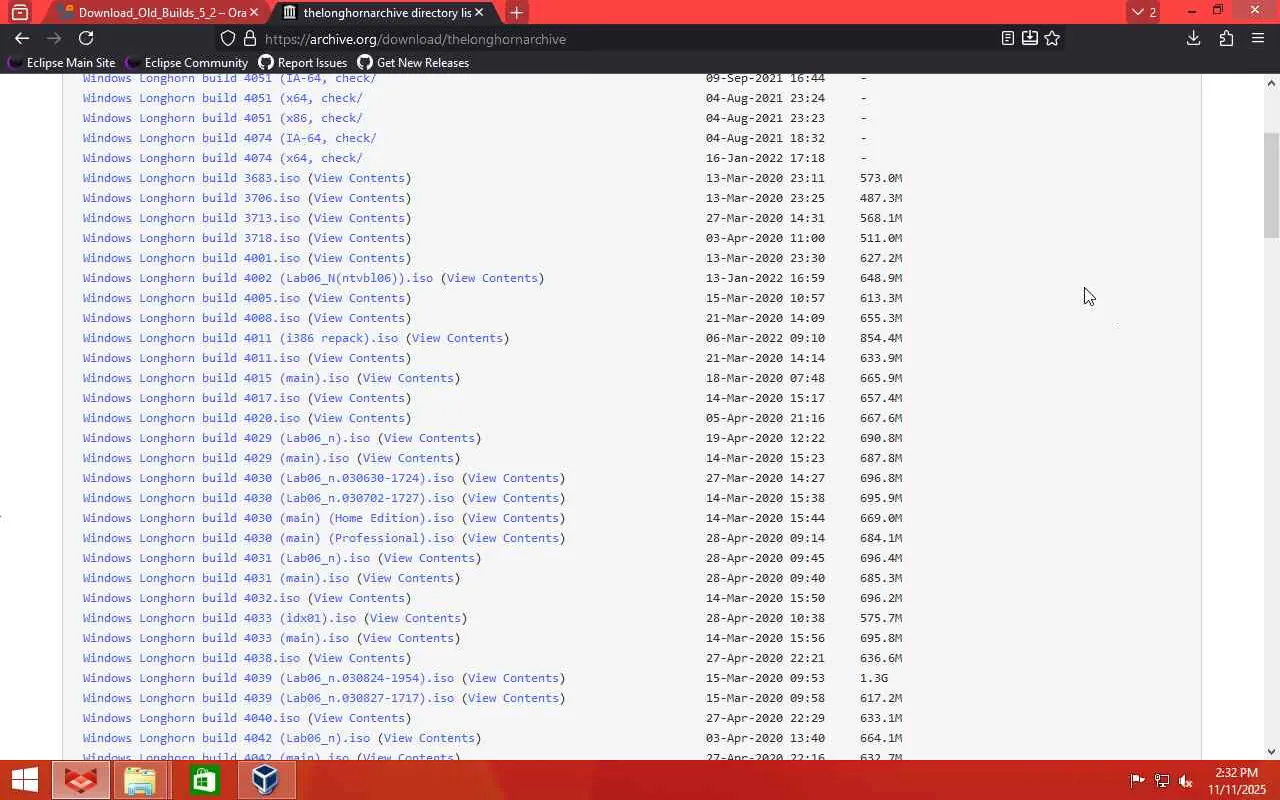Open the Action Center flag tray icon
The height and width of the screenshot is (800, 1280).
pos(1137,781)
